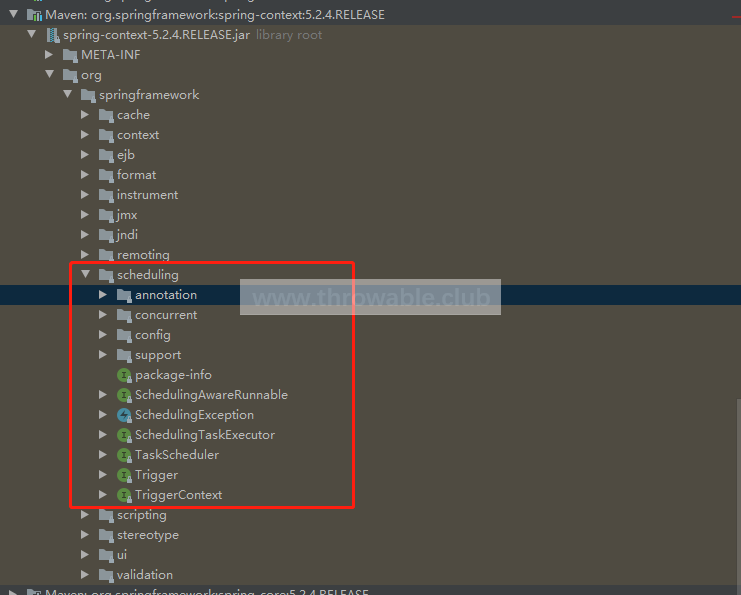Click the SchedulingTaskExecutor interface icon
The width and height of the screenshot is (741, 595).
pos(124,435)
